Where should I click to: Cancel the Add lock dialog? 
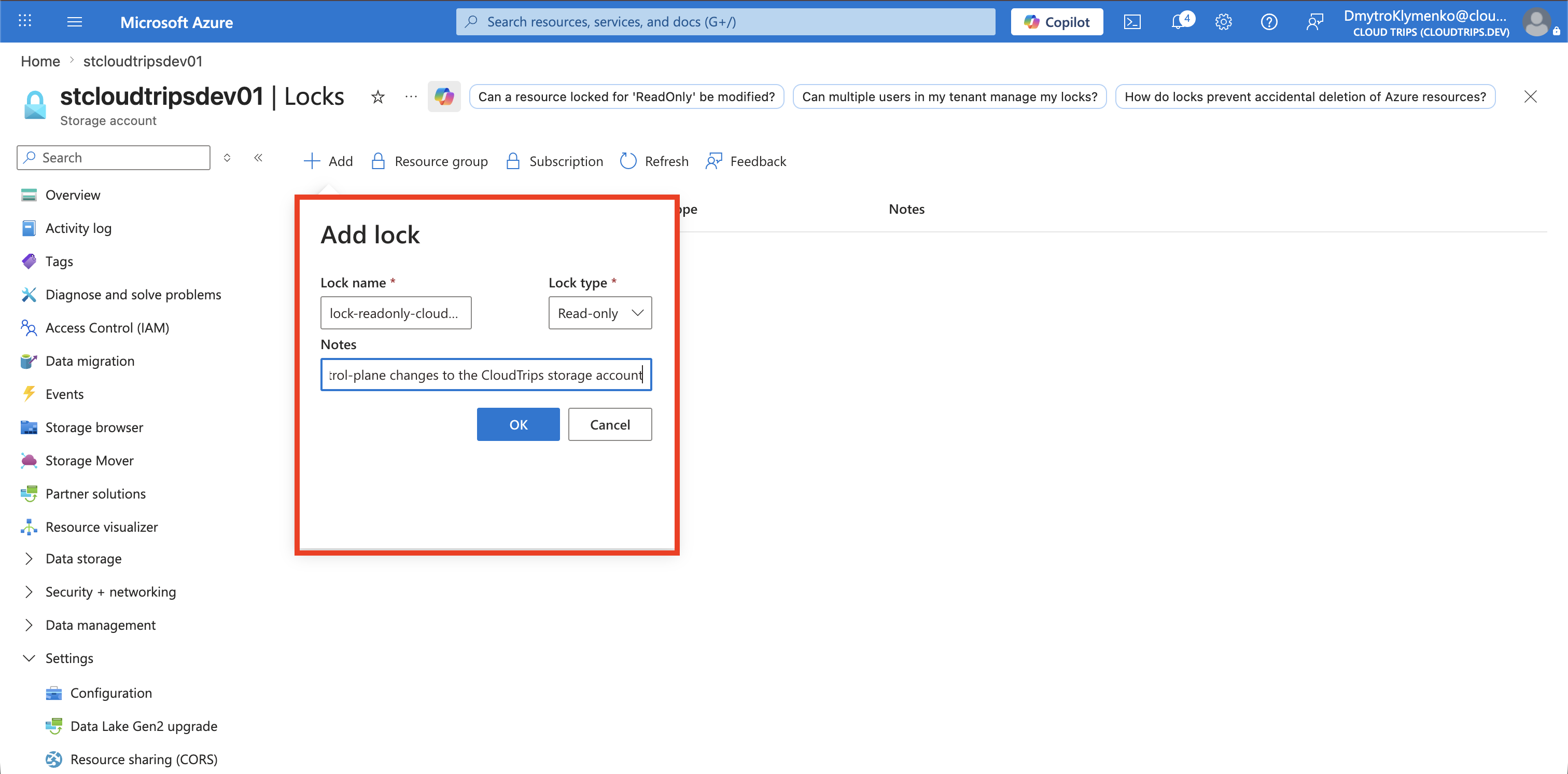pyautogui.click(x=610, y=424)
